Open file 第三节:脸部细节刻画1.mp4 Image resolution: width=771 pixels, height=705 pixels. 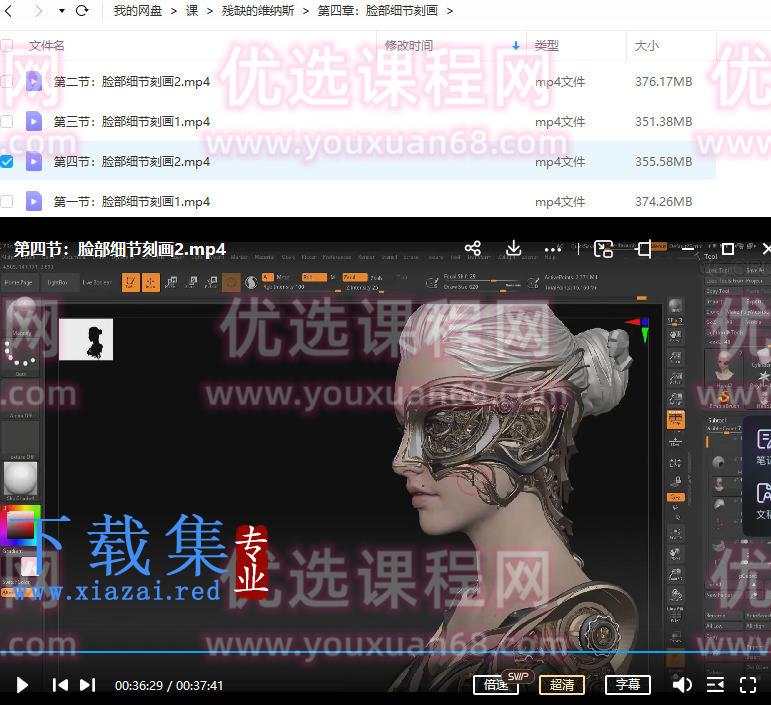(132, 122)
